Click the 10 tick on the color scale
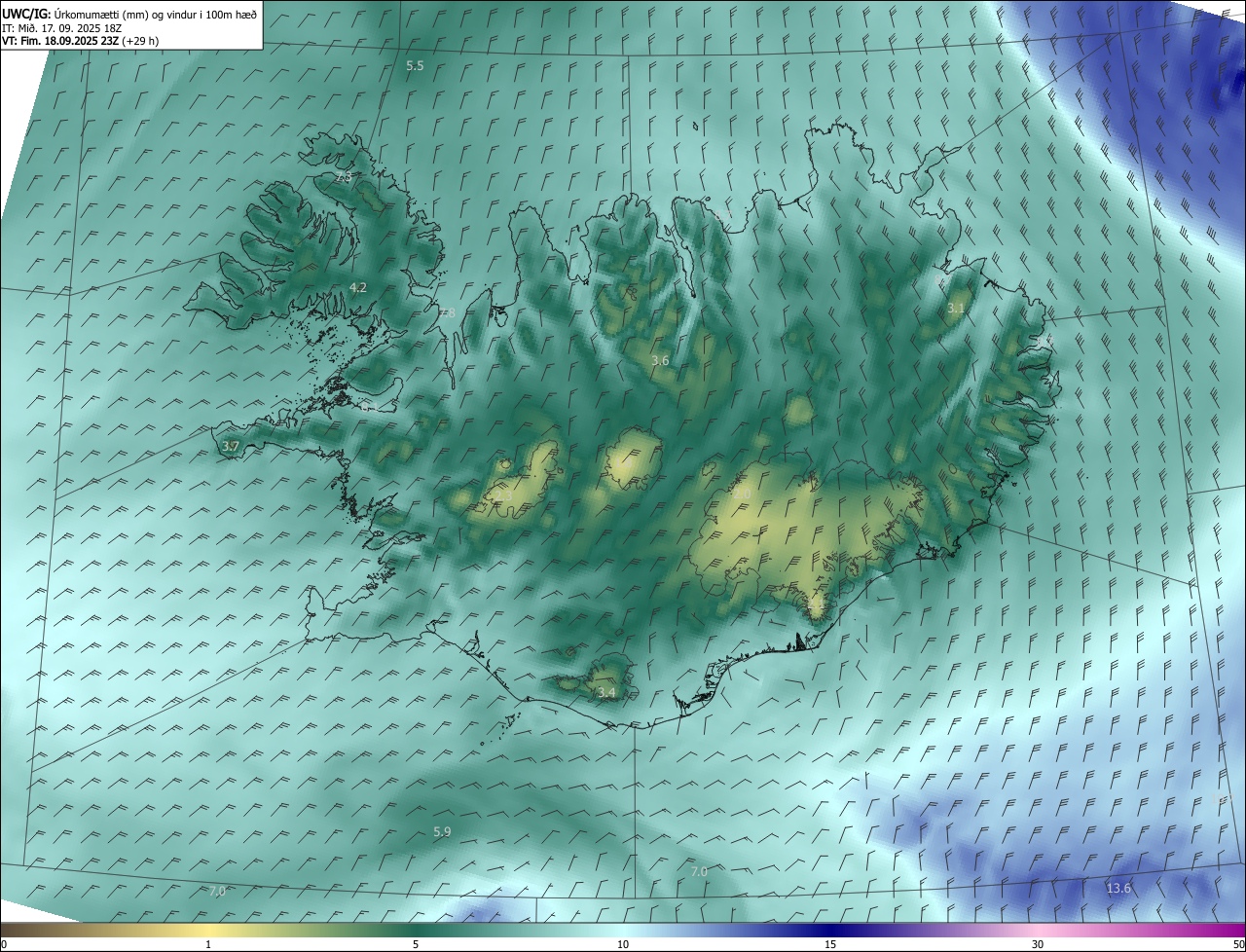The image size is (1246, 952). pyautogui.click(x=623, y=944)
